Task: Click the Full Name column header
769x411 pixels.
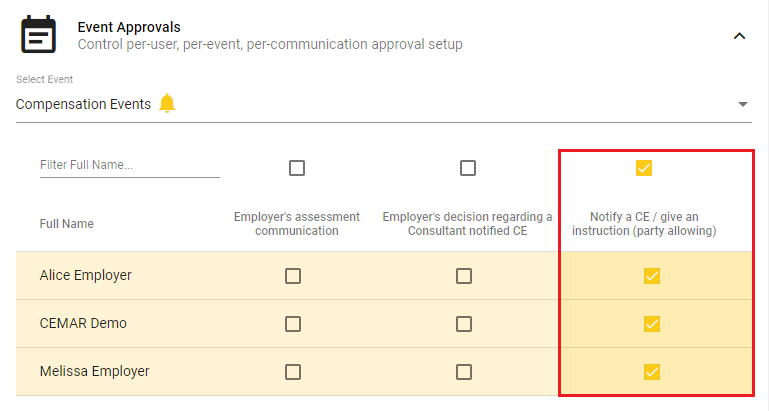Action: 67,224
